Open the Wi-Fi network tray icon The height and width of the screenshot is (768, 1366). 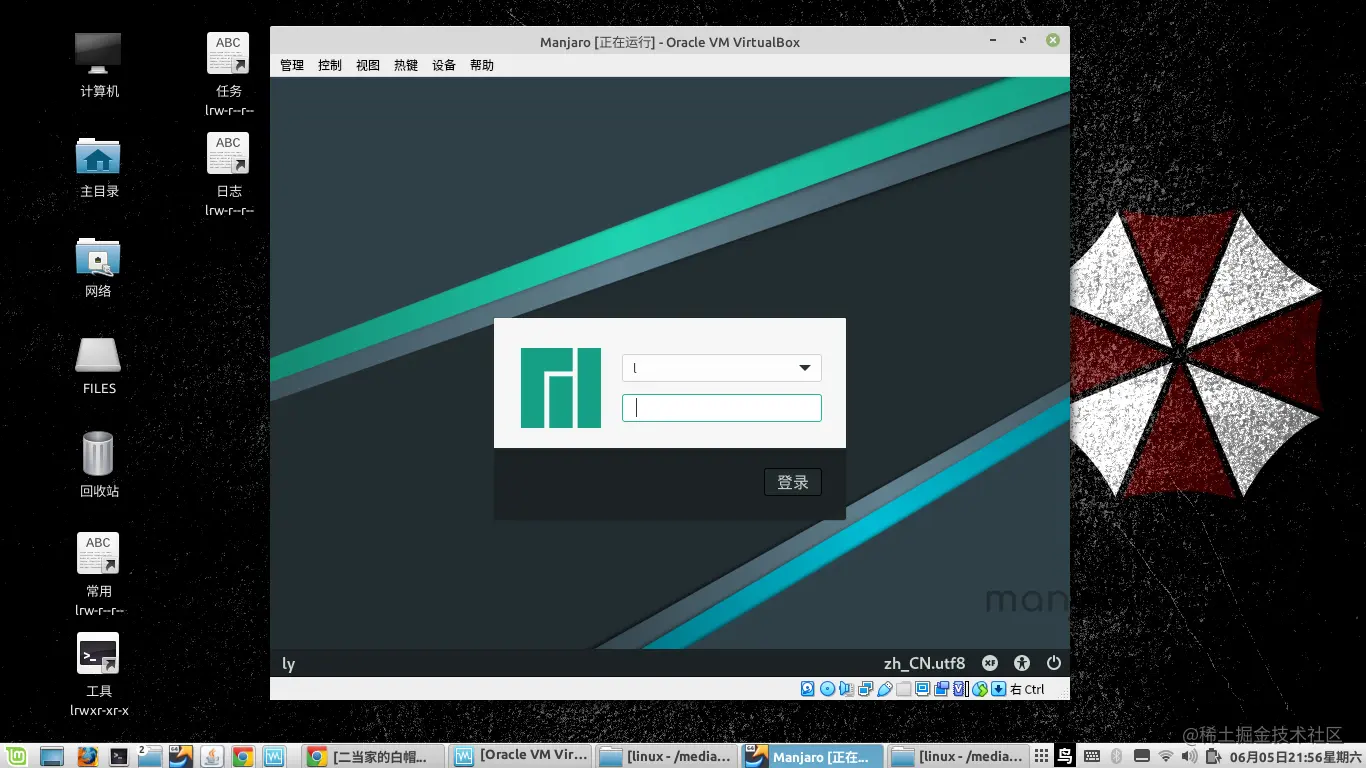1166,757
